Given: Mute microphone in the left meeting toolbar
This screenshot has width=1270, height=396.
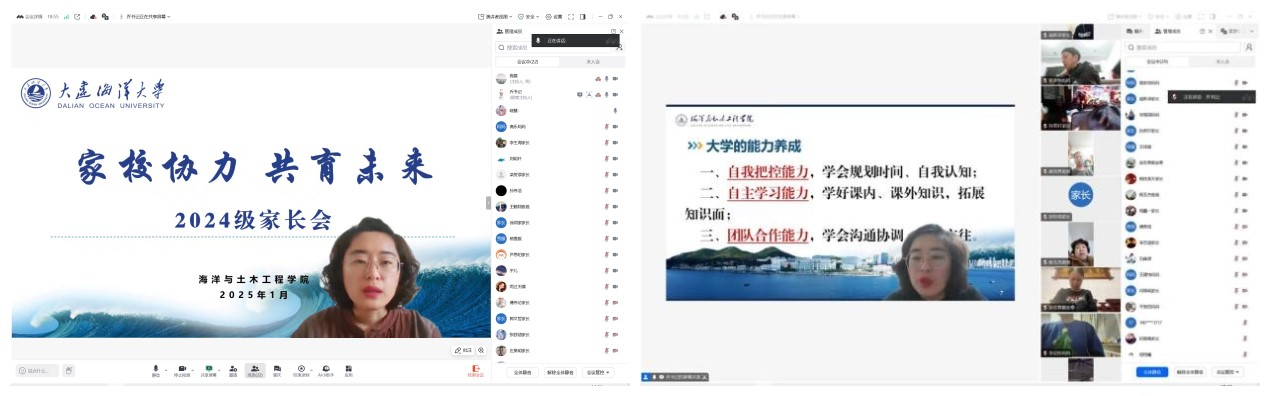Looking at the screenshot, I should [x=155, y=371].
